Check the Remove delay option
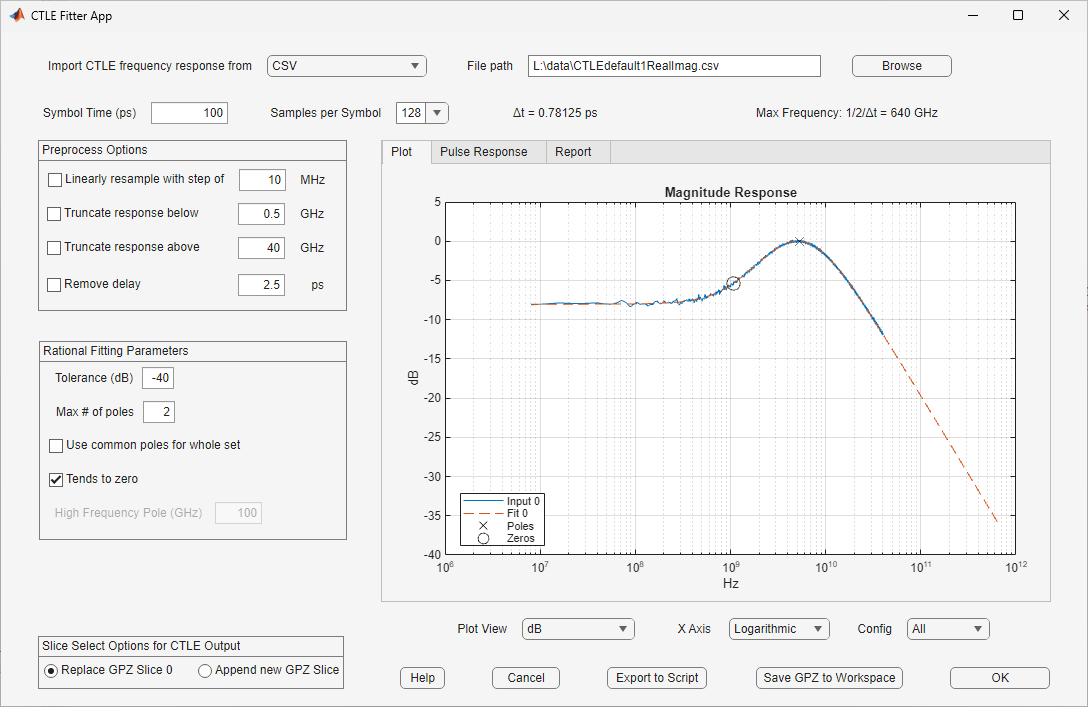1088x707 pixels. click(x=55, y=285)
